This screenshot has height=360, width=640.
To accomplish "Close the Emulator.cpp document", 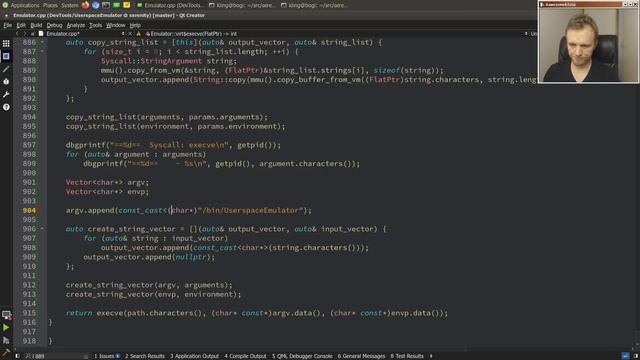I will [130, 33].
